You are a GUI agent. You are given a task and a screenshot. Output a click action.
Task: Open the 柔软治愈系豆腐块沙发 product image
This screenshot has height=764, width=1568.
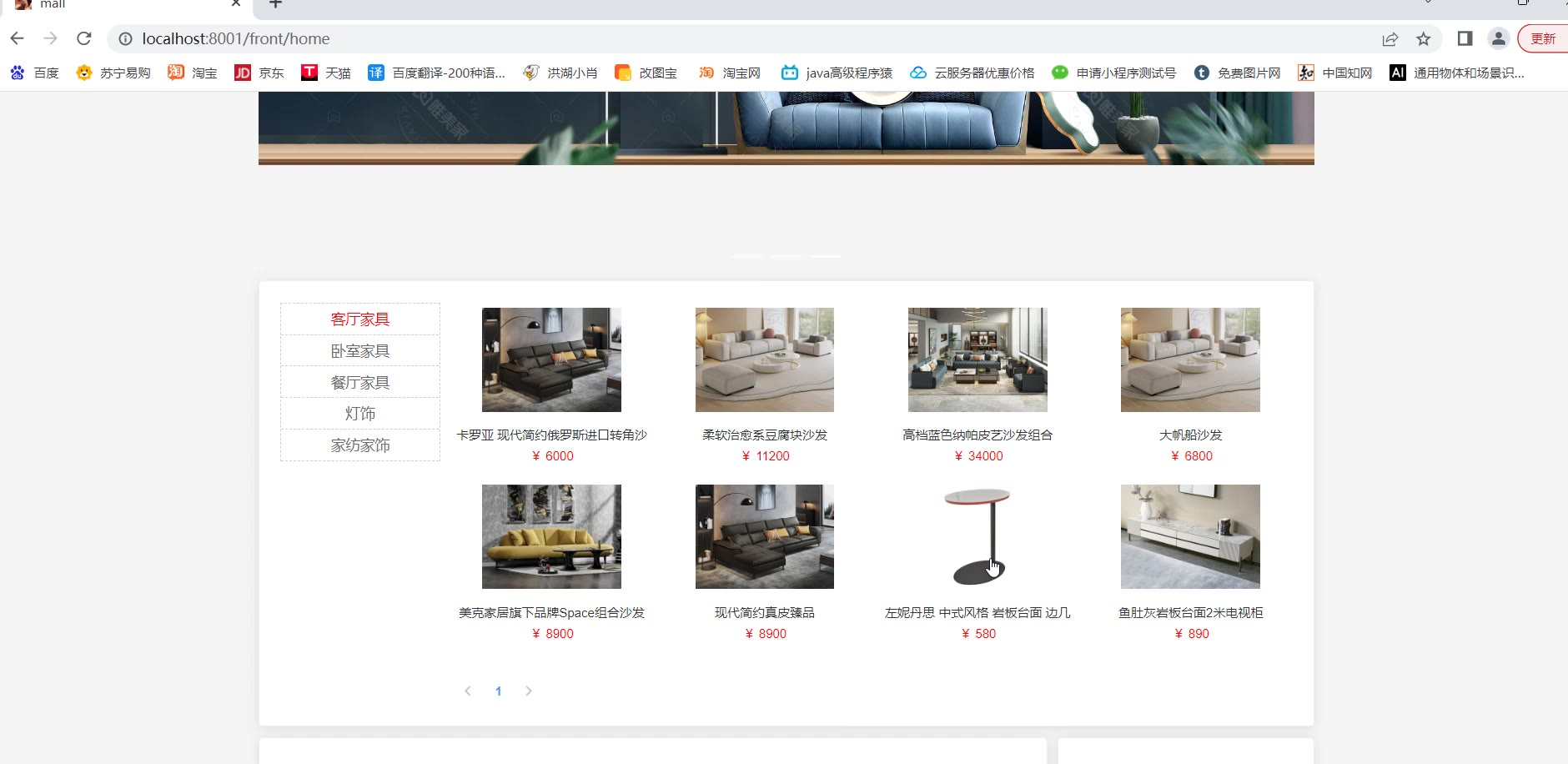765,359
